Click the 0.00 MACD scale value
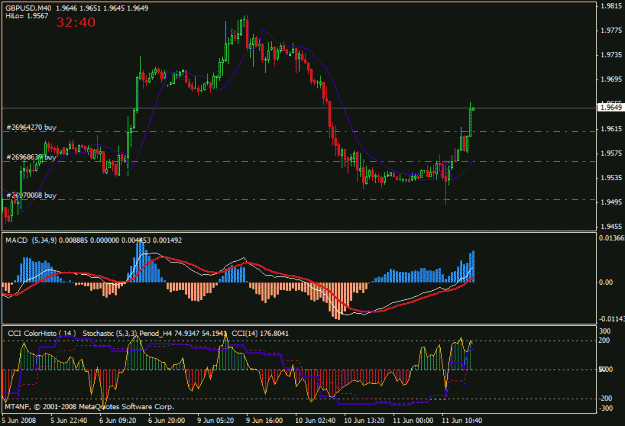The width and height of the screenshot is (625, 426). coord(606,282)
